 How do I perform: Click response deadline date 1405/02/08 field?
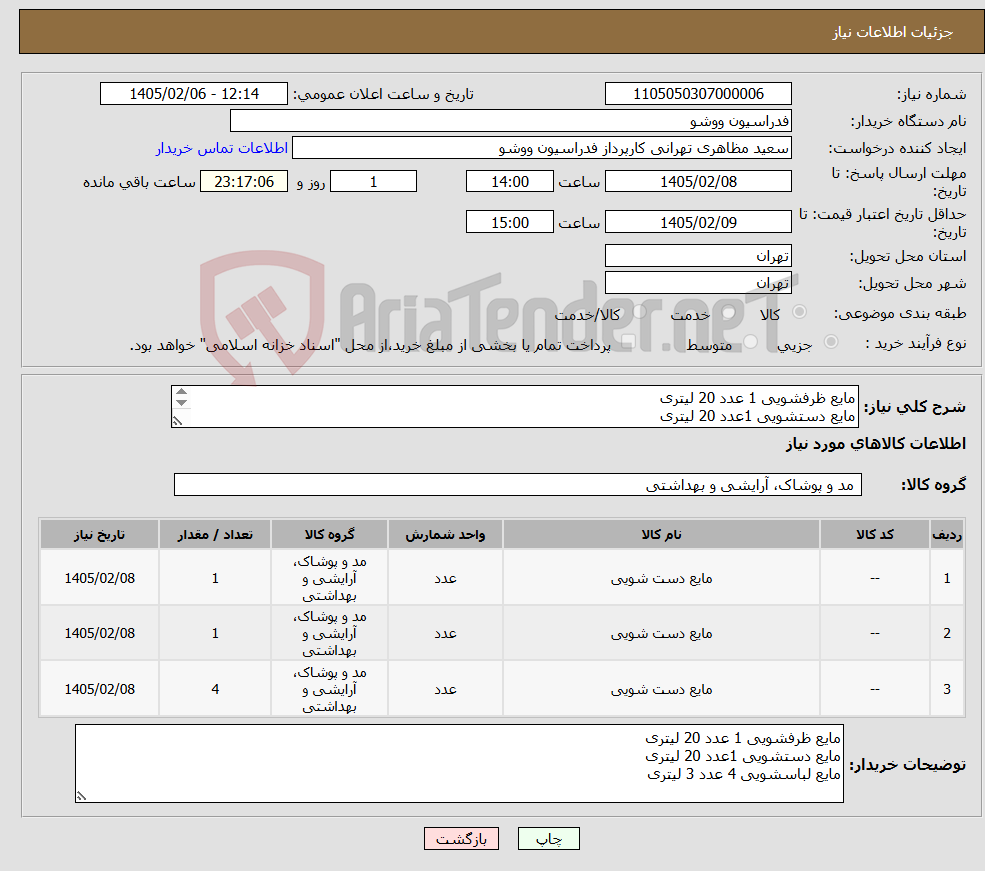pos(698,181)
